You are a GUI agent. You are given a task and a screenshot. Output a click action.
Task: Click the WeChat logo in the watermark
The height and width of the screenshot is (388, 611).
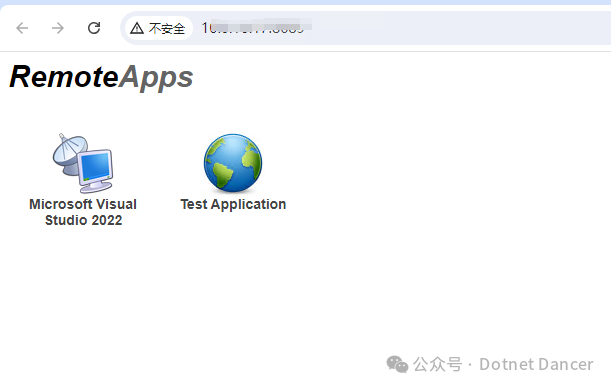coord(397,364)
